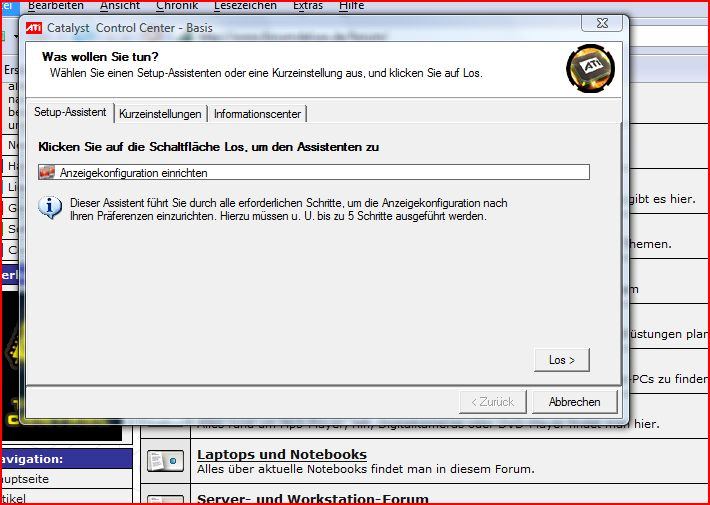Image resolution: width=710 pixels, height=505 pixels.
Task: Click the greyed-out Zurück button
Action: click(493, 402)
